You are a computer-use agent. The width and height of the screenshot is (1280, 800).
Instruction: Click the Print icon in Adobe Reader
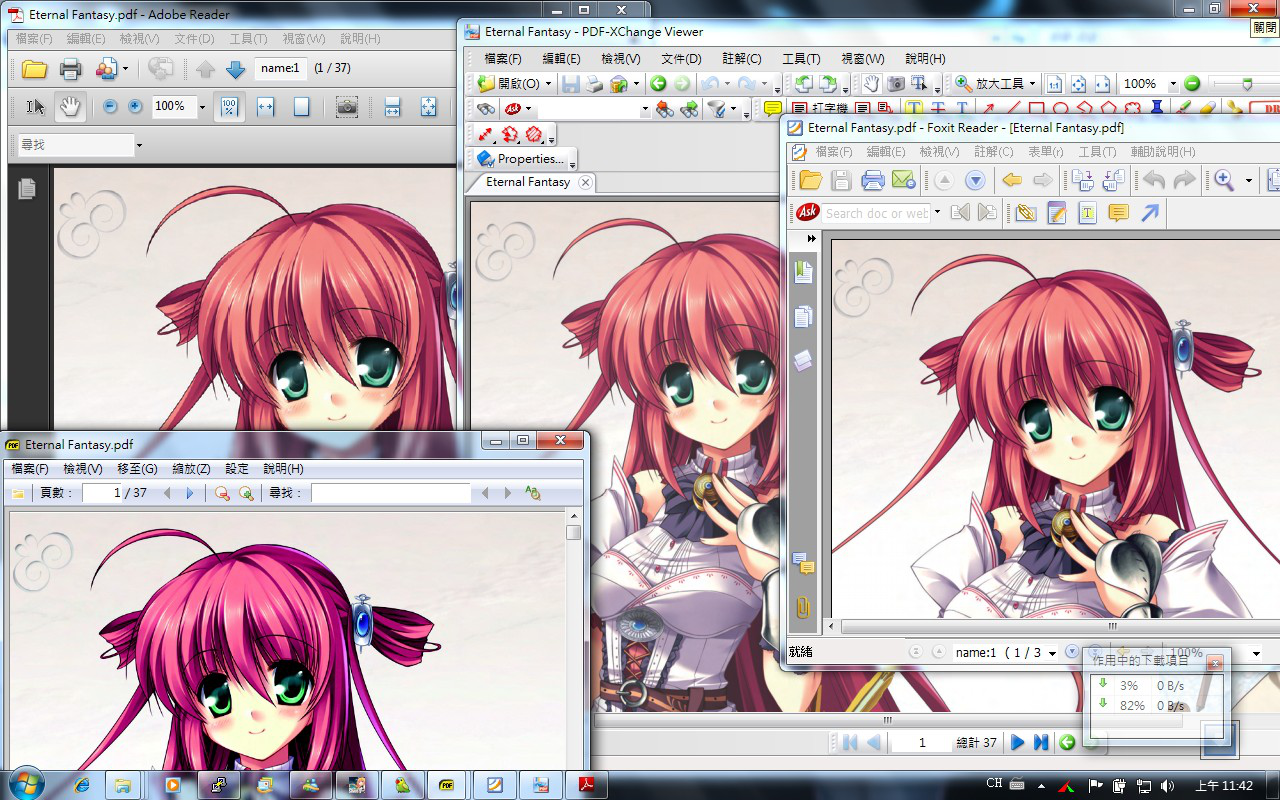tap(70, 69)
